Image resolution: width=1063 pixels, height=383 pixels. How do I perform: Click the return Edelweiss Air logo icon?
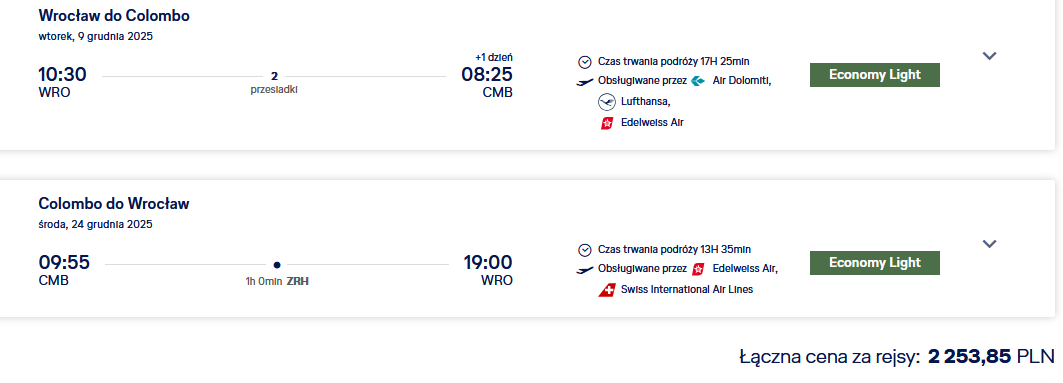(x=698, y=269)
